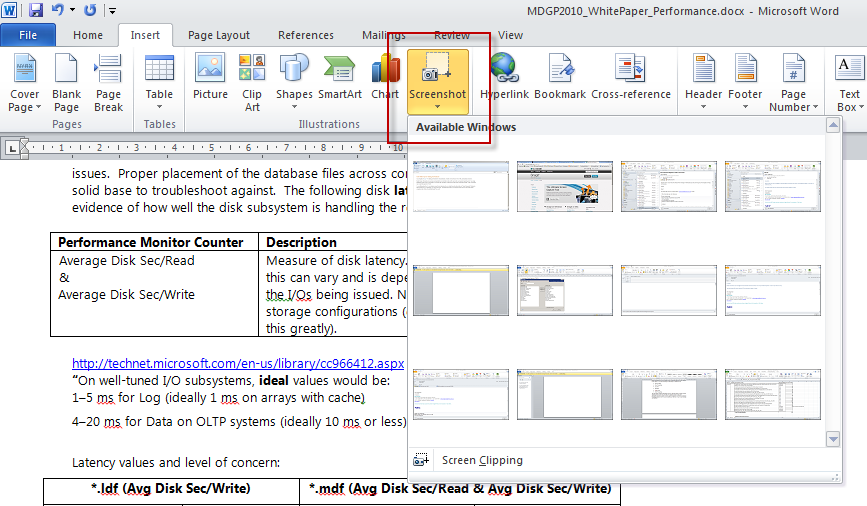
Task: Insert a Chart
Action: tap(385, 79)
